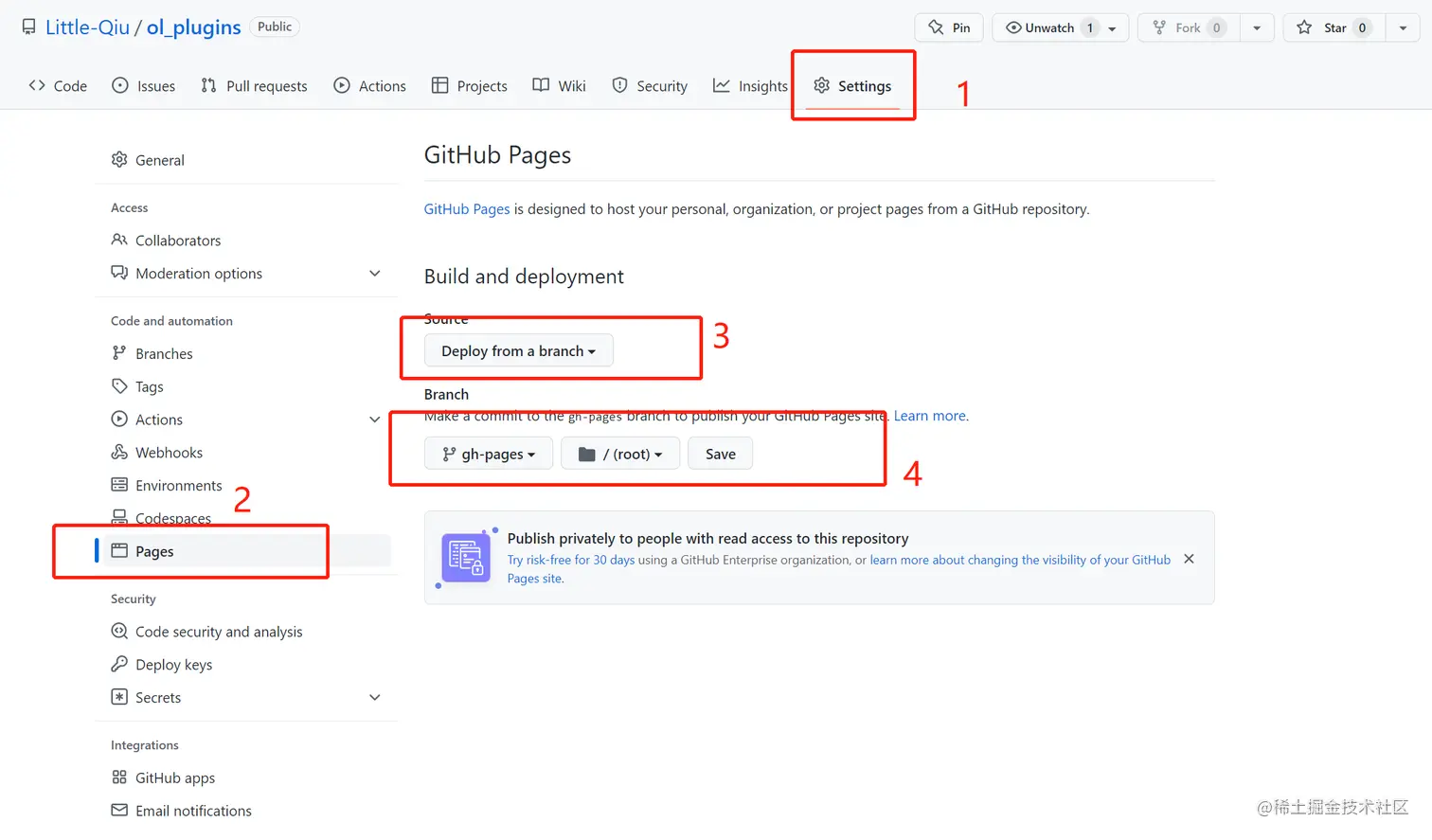Image resolution: width=1432 pixels, height=840 pixels.
Task: Open the / (root) folder dropdown
Action: click(x=620, y=454)
